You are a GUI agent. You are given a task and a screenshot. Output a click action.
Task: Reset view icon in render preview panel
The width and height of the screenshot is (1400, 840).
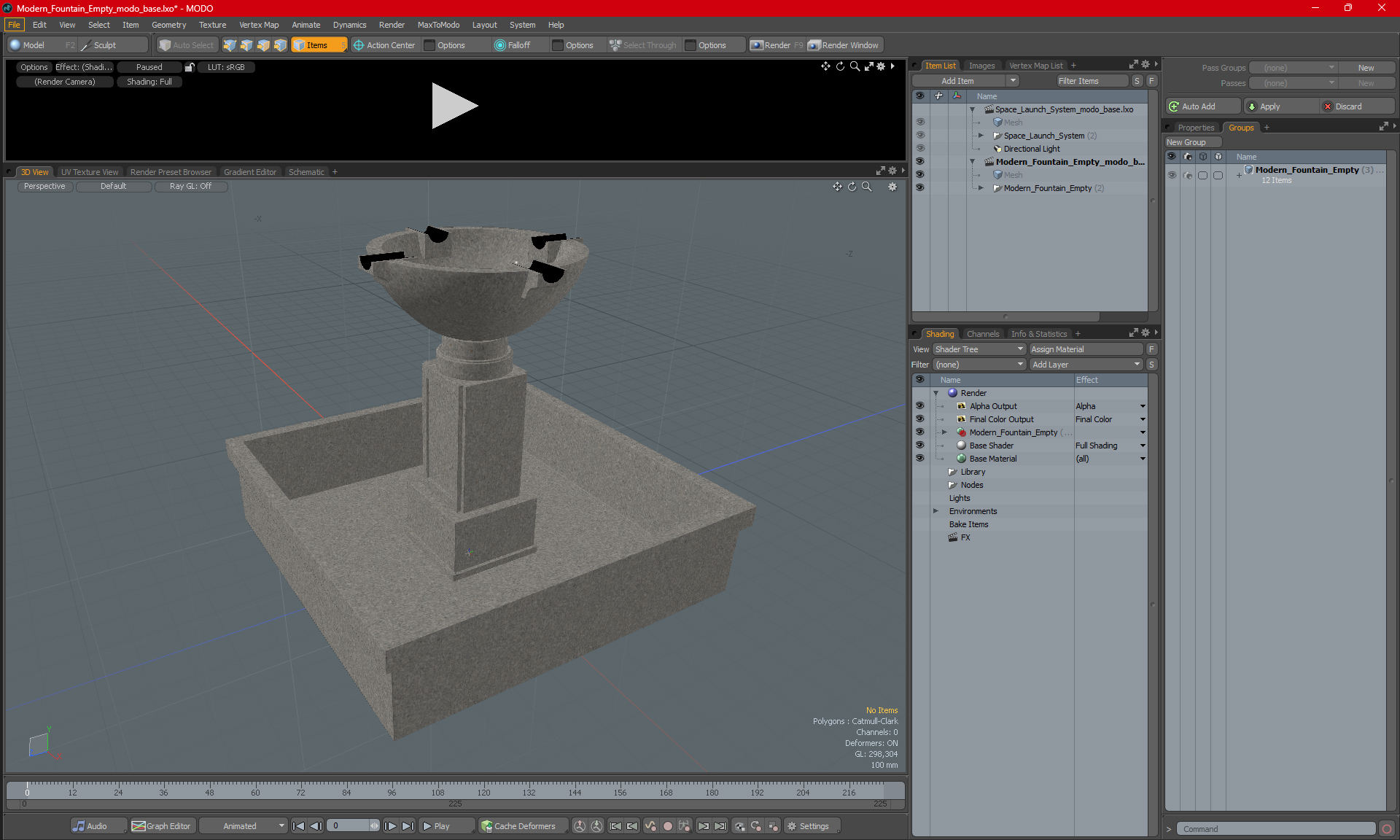tap(840, 66)
